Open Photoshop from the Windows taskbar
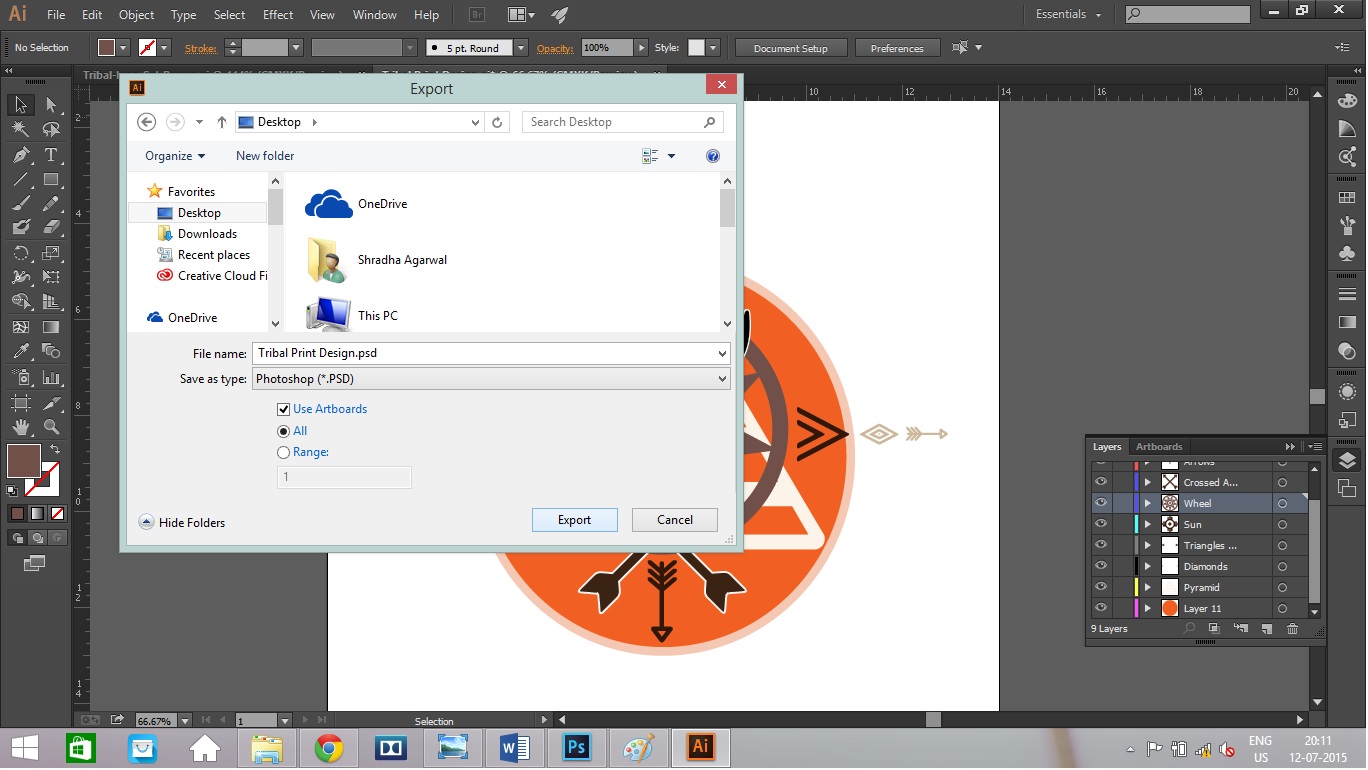The height and width of the screenshot is (770, 1368). (576, 747)
